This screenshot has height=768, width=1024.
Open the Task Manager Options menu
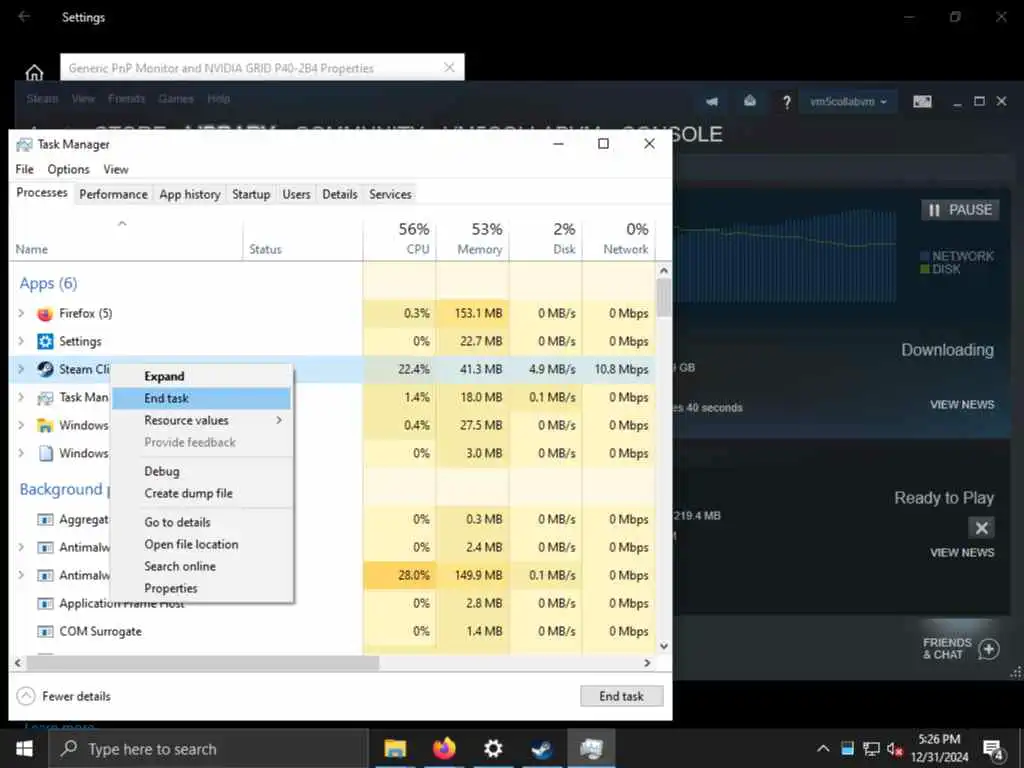(68, 169)
